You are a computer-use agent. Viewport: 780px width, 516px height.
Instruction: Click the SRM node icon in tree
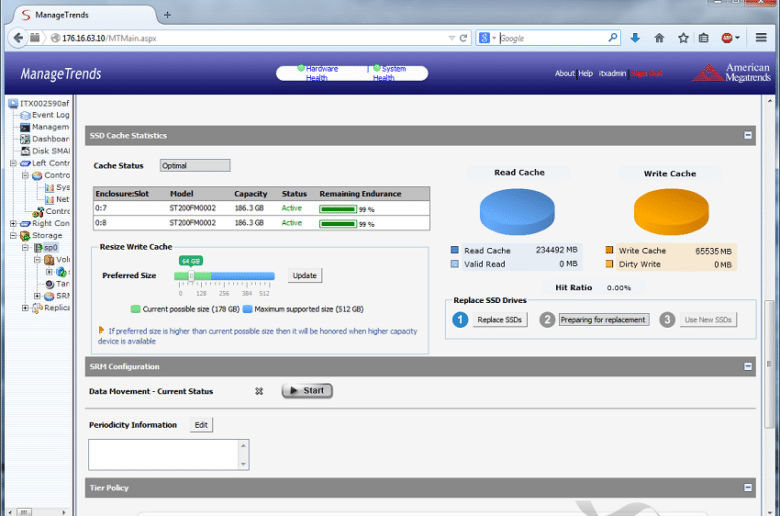pos(49,296)
